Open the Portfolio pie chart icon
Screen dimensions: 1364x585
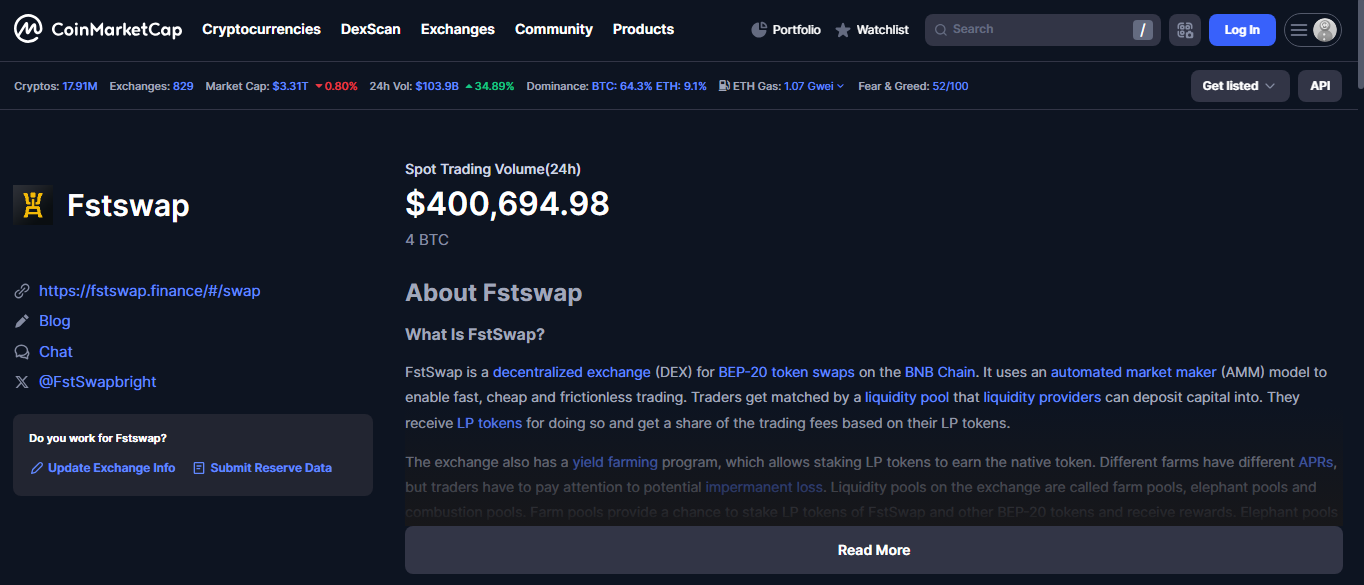[x=759, y=30]
